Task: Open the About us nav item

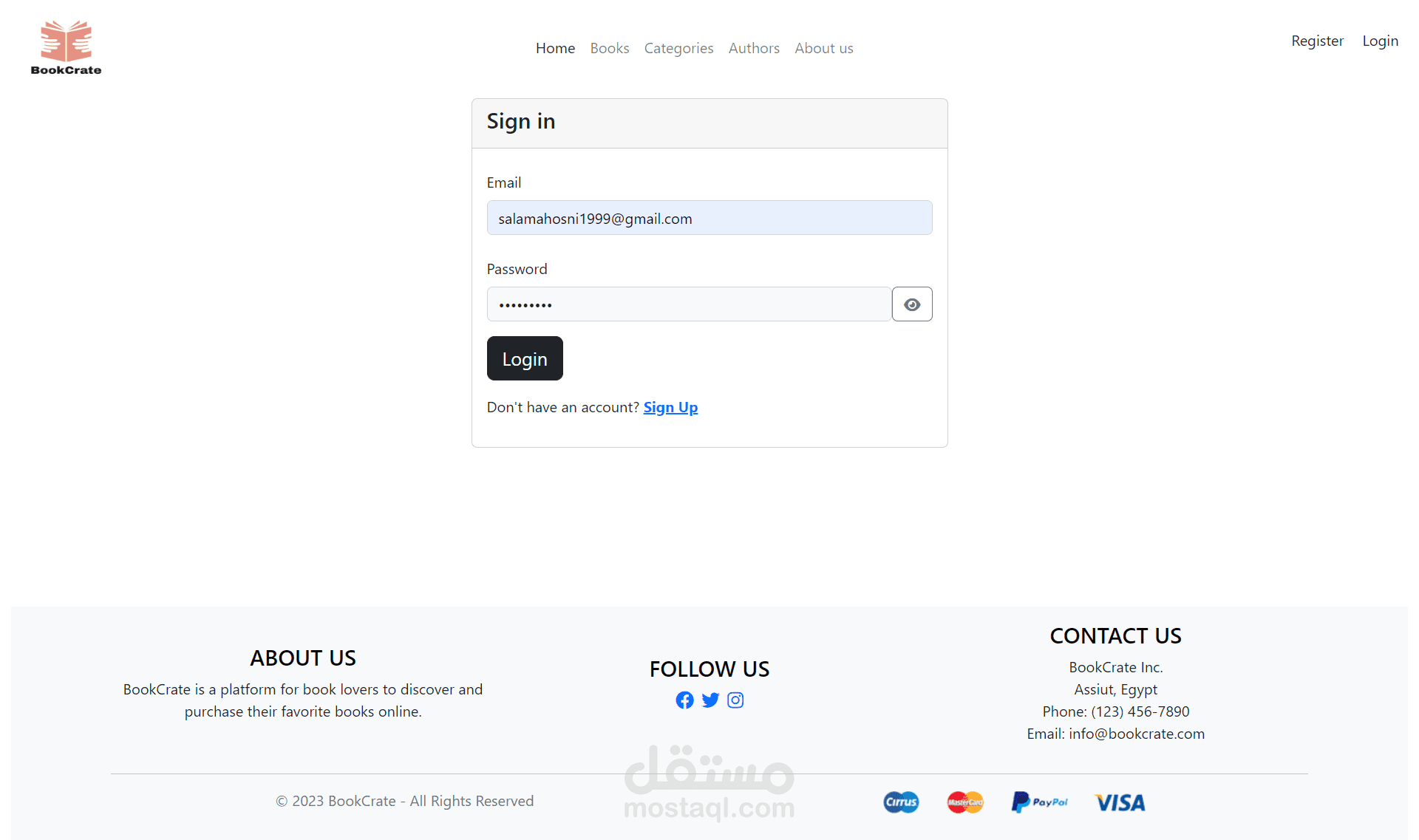Action: pyautogui.click(x=824, y=48)
